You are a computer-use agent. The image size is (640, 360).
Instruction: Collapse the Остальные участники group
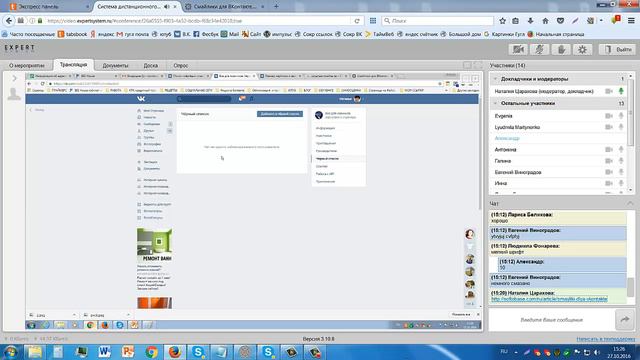pyautogui.click(x=496, y=103)
